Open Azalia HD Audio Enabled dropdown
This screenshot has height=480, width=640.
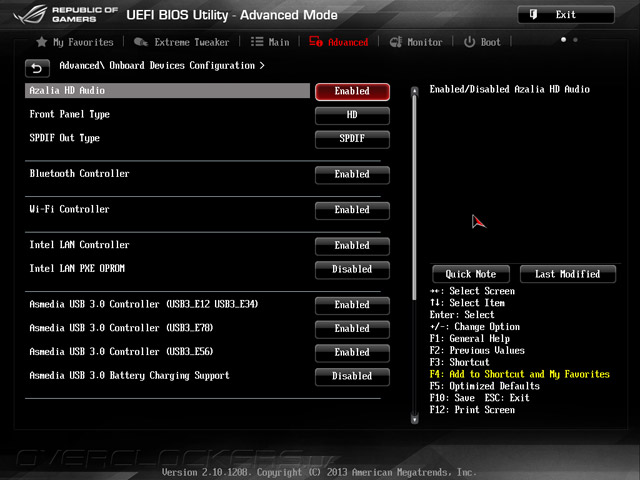coord(352,91)
